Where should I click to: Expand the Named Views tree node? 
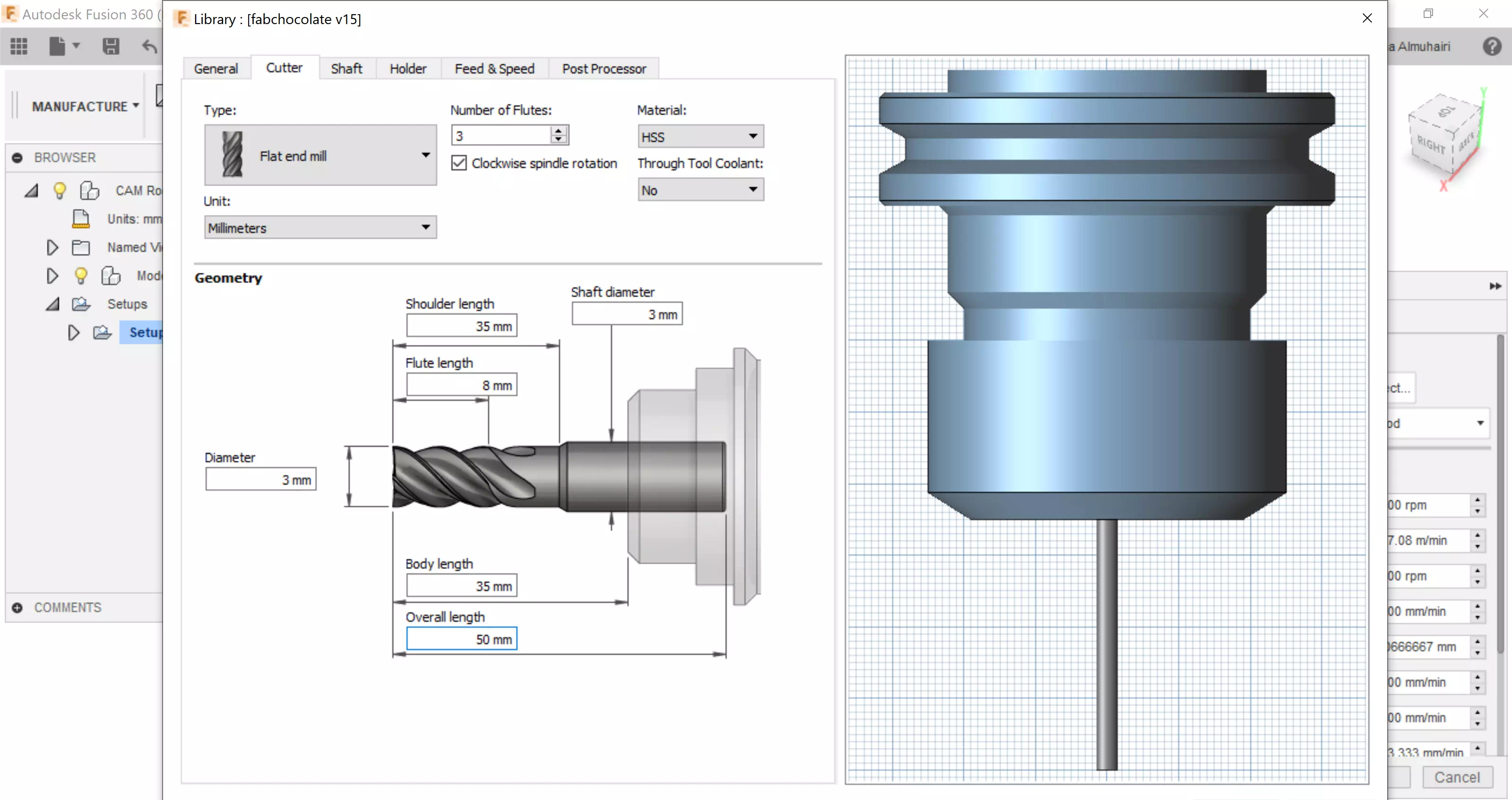pyautogui.click(x=52, y=247)
